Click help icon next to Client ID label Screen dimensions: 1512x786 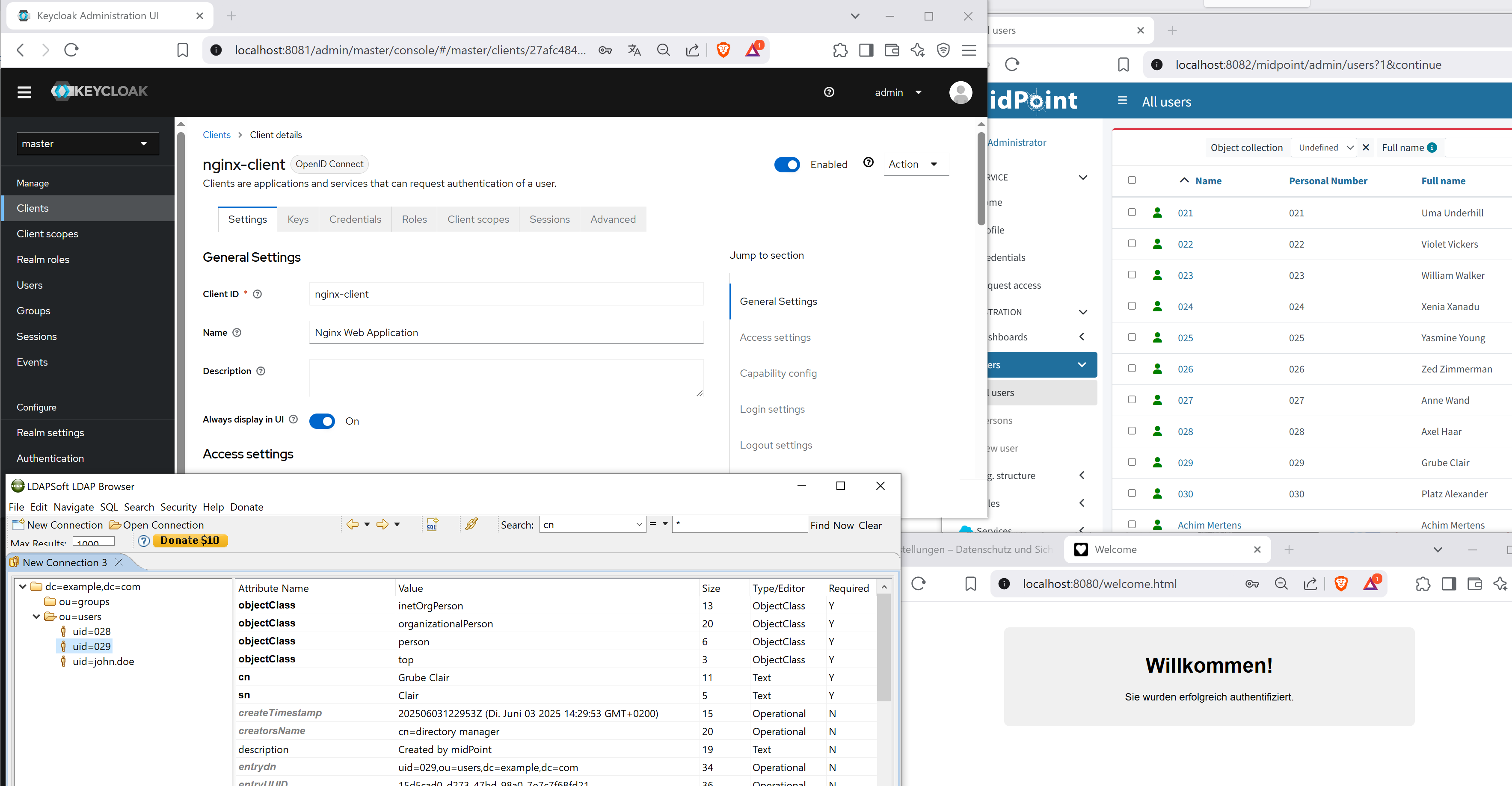(x=257, y=295)
